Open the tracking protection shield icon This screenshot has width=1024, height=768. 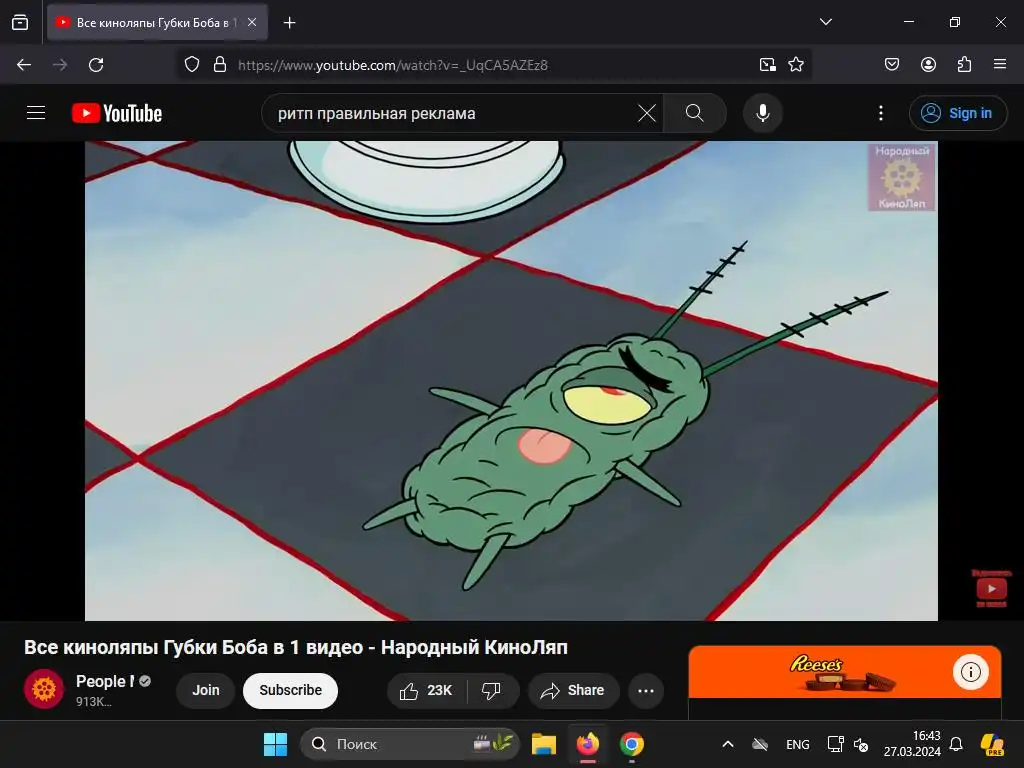pos(191,65)
